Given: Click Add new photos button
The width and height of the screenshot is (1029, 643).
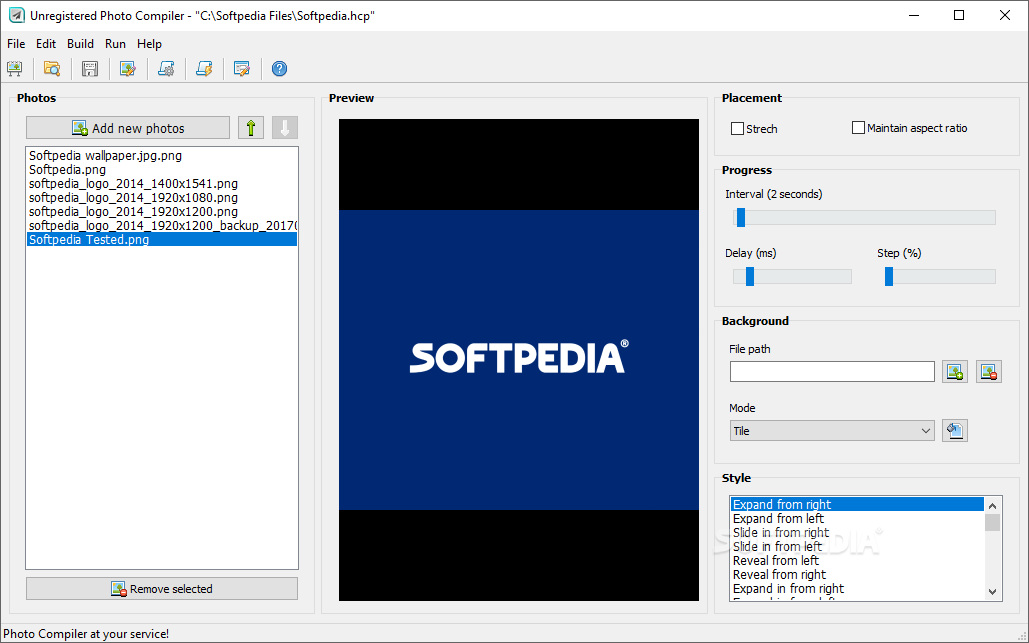Looking at the screenshot, I should coord(128,128).
